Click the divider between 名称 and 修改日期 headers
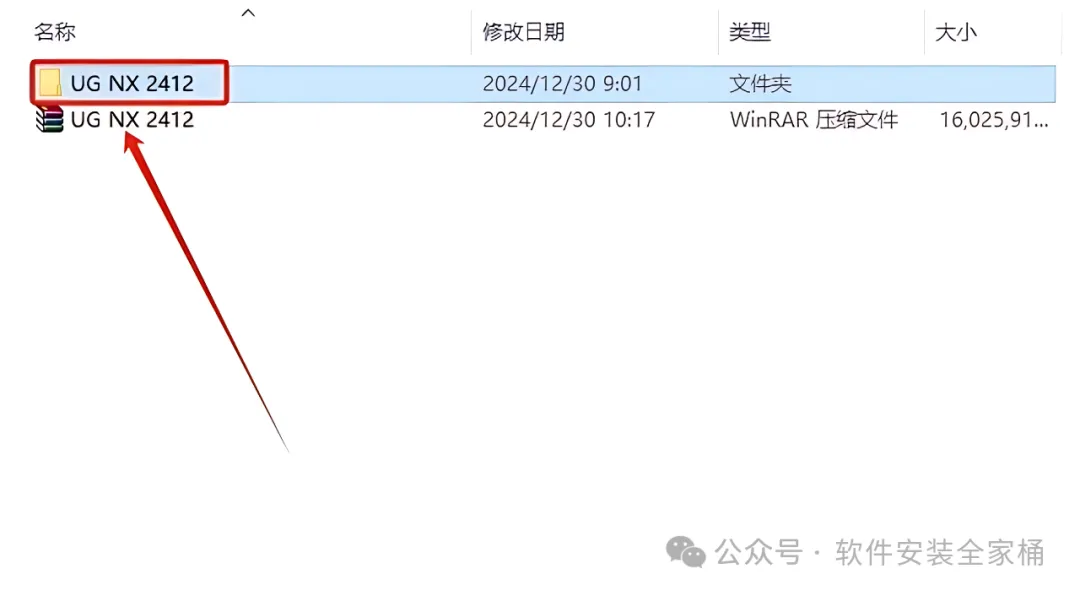Viewport: 1080px width, 596px height. 471,32
